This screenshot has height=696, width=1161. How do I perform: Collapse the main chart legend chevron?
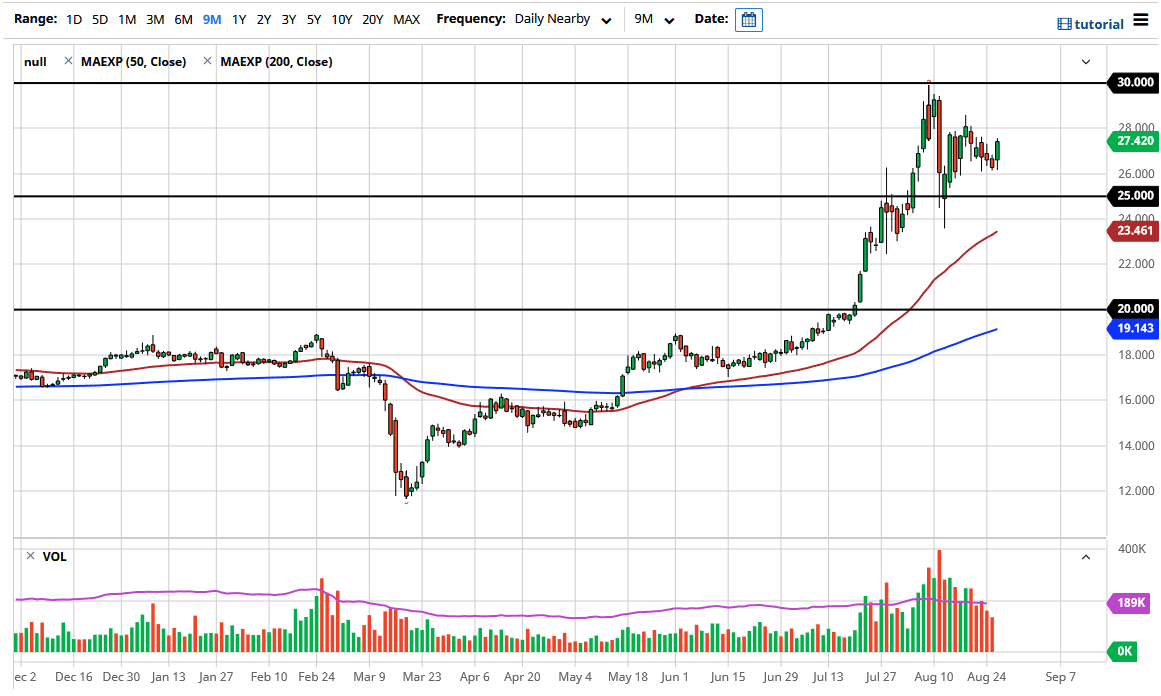point(1086,62)
